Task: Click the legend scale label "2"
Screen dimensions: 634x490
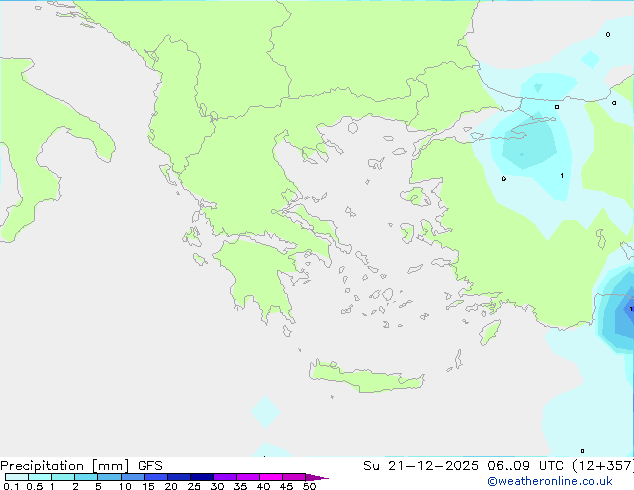Action: coord(75,486)
